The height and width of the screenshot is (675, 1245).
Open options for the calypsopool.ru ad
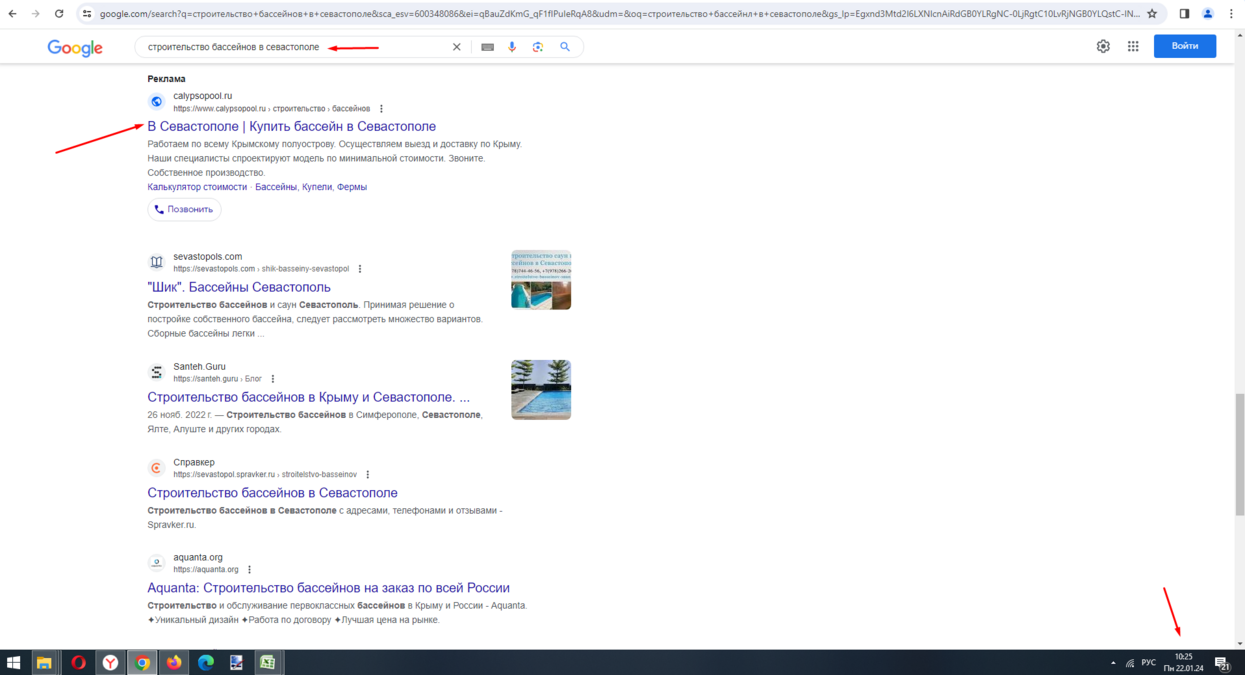click(x=381, y=109)
